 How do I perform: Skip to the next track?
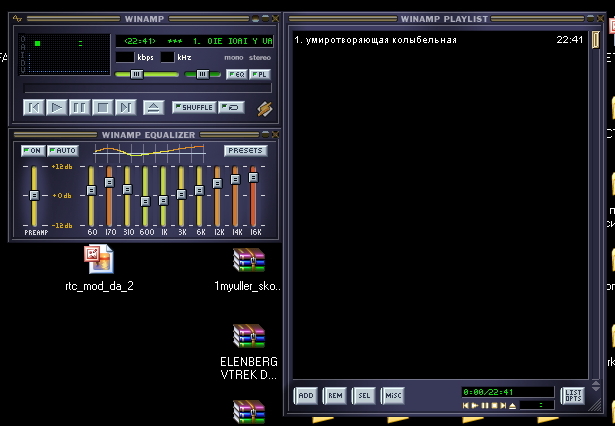(125, 107)
